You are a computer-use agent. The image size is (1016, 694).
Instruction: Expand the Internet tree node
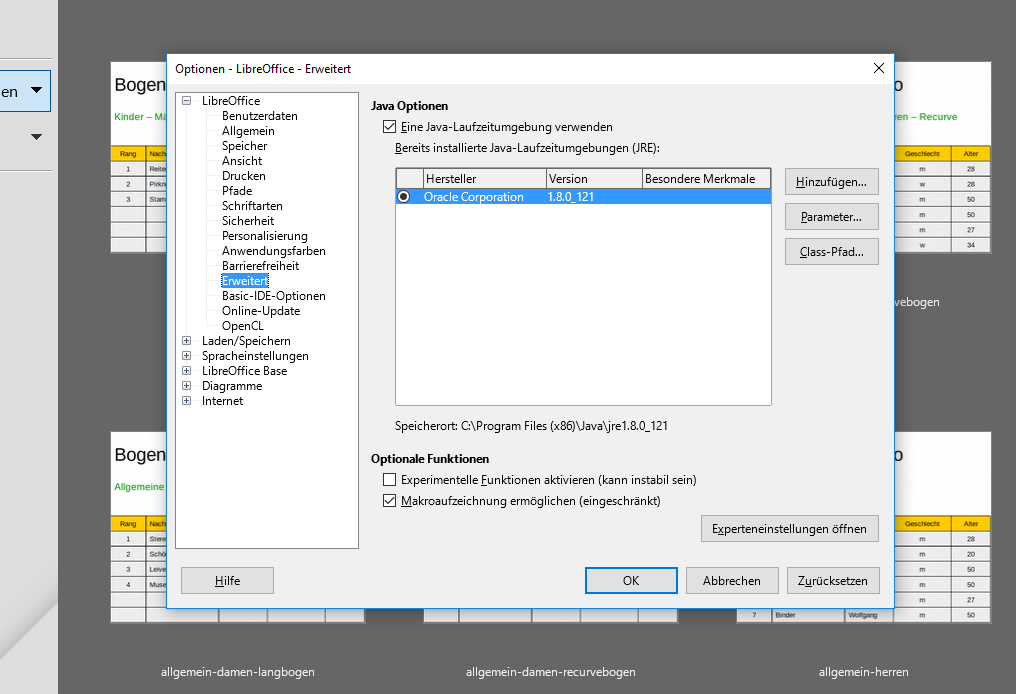[187, 400]
